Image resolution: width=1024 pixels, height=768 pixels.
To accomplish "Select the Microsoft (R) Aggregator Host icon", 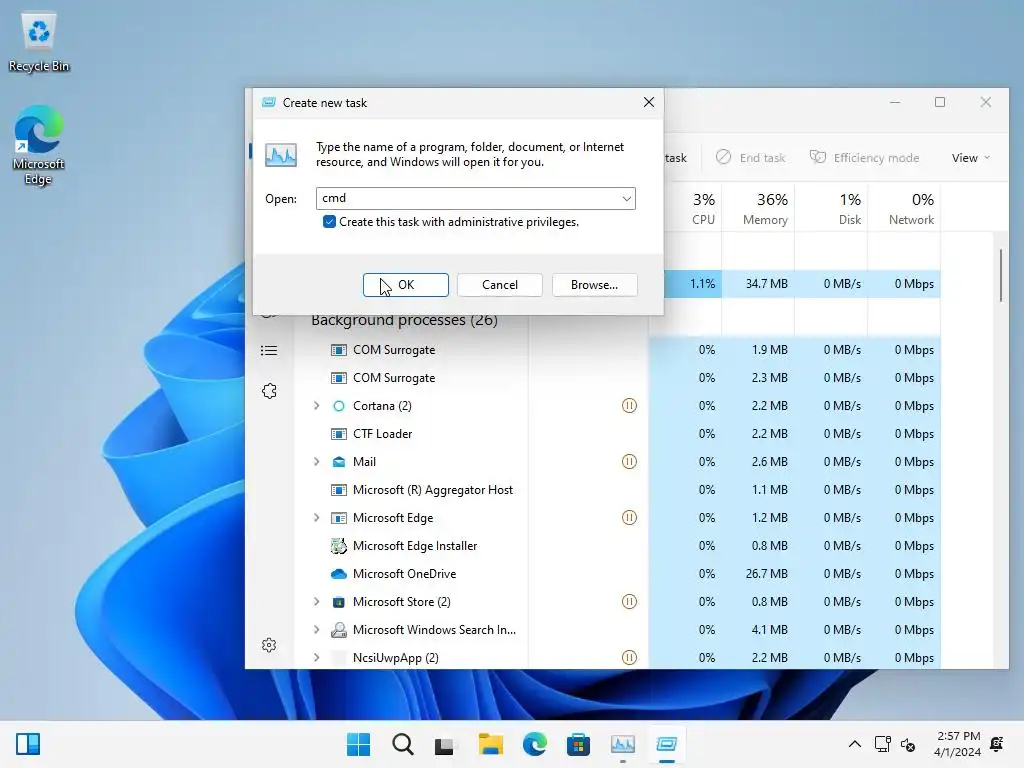I will pos(338,490).
